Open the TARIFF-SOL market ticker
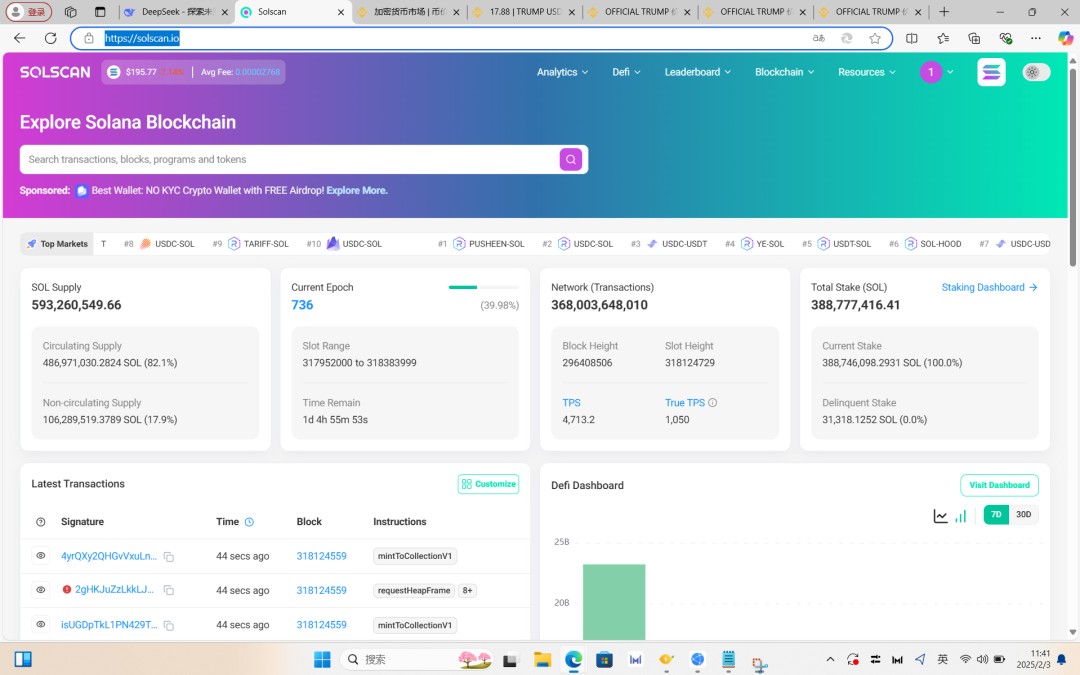Viewport: 1080px width, 675px height. (258, 244)
